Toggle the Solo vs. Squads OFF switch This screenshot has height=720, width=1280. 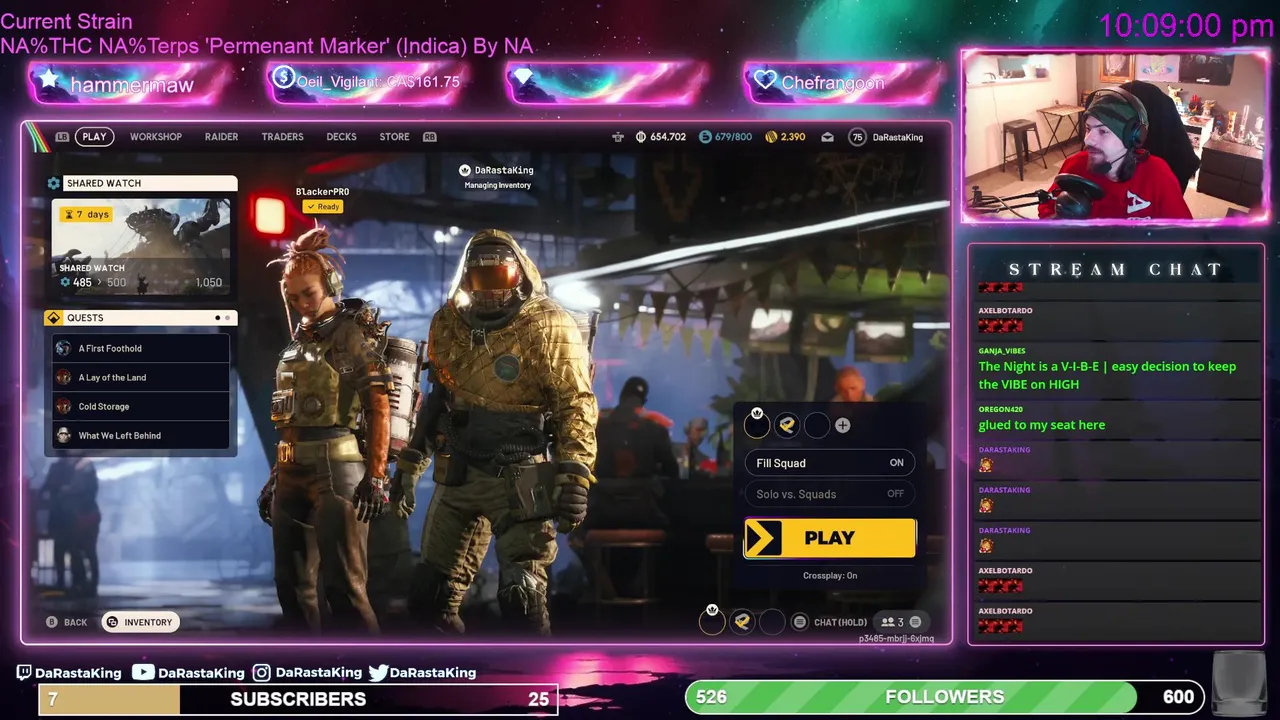[x=829, y=494]
